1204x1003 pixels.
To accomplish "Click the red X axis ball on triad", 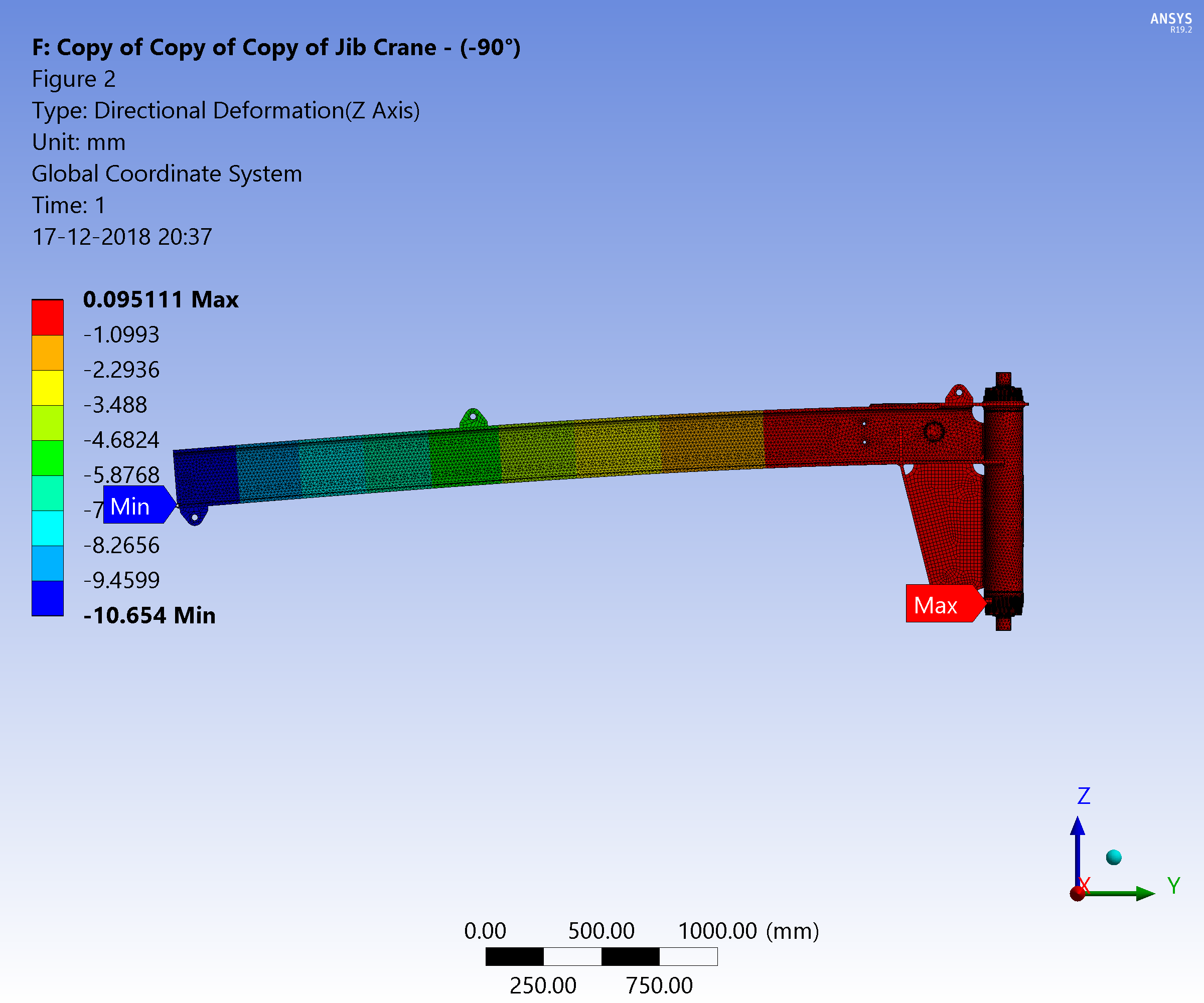I will [1077, 893].
